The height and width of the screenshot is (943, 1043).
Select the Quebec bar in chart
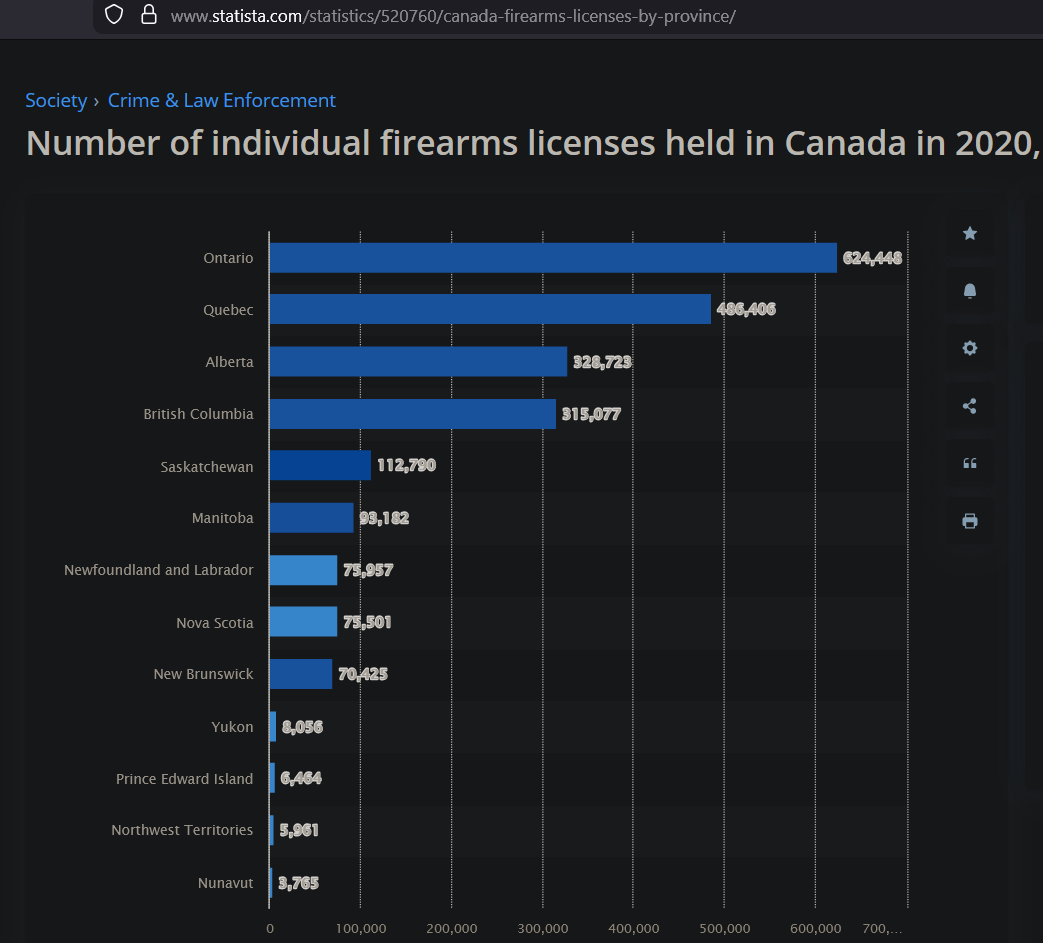point(489,309)
